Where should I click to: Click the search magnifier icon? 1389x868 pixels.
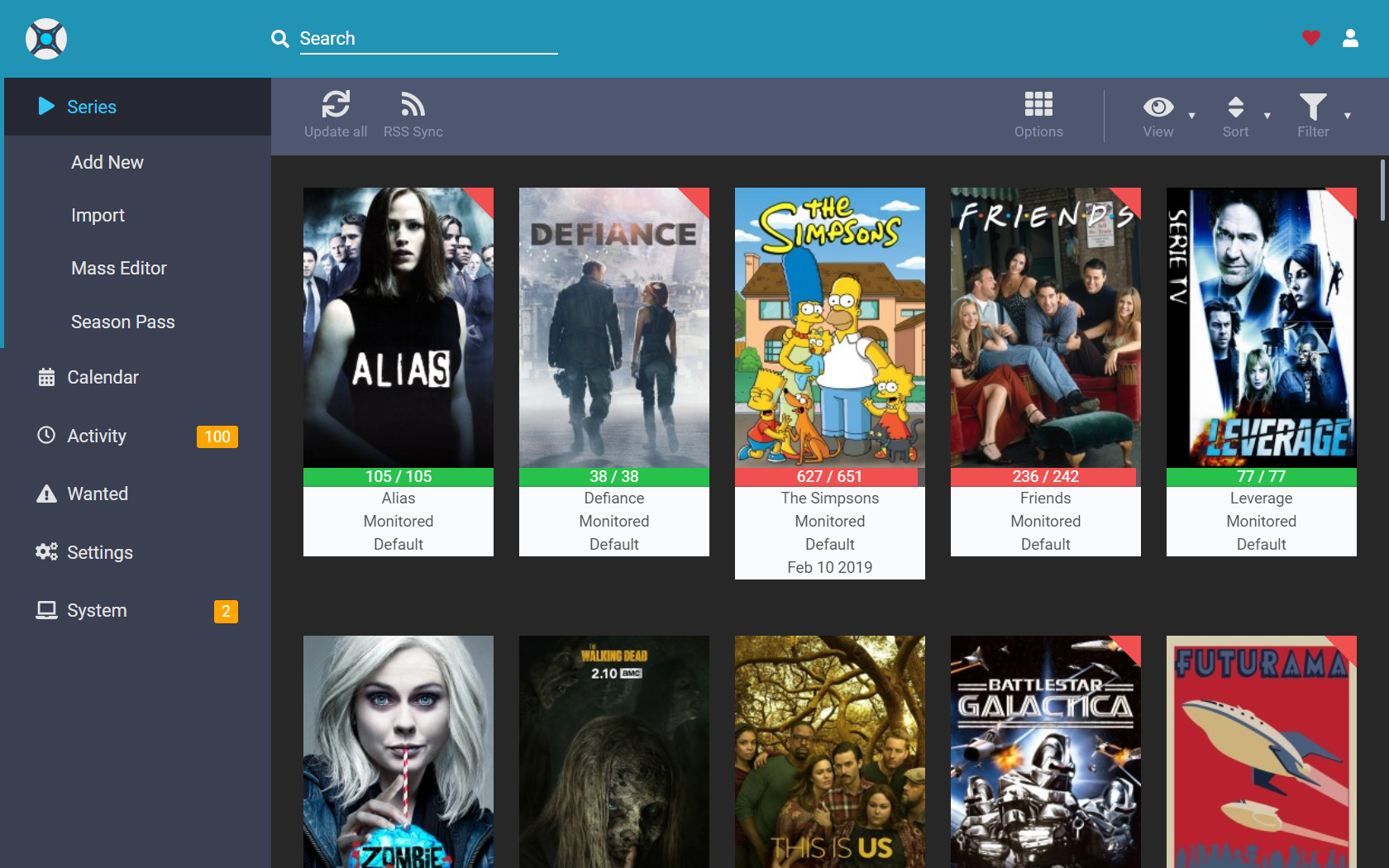[280, 39]
